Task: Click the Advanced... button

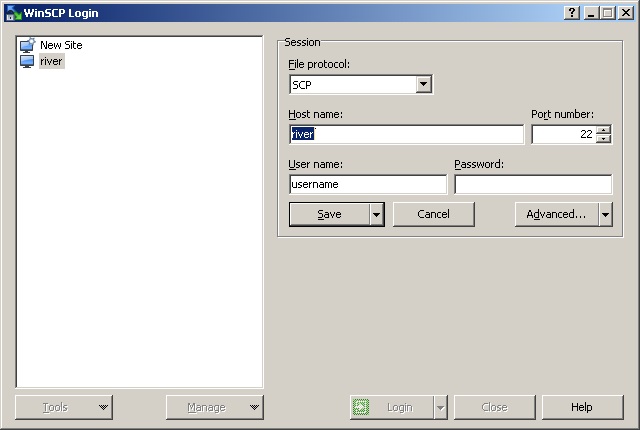Action: [x=556, y=214]
